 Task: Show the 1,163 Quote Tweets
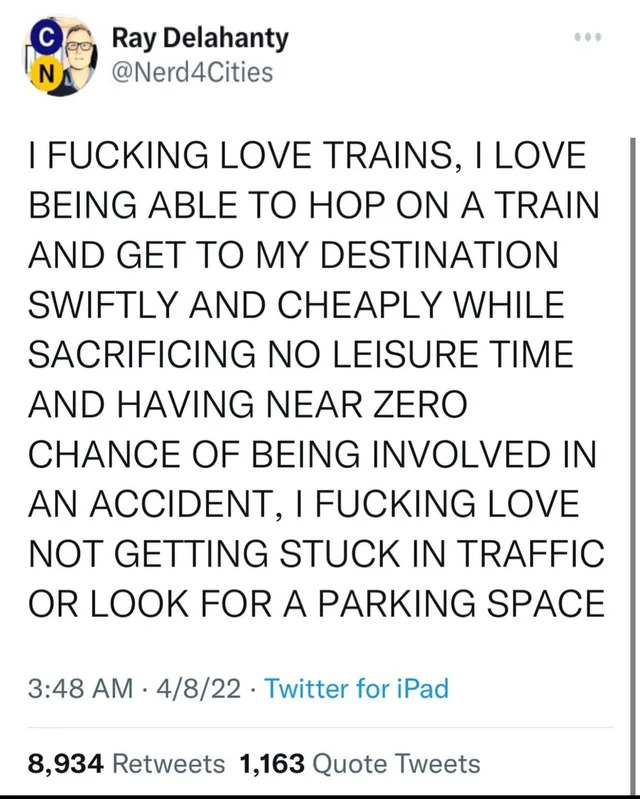tap(360, 763)
